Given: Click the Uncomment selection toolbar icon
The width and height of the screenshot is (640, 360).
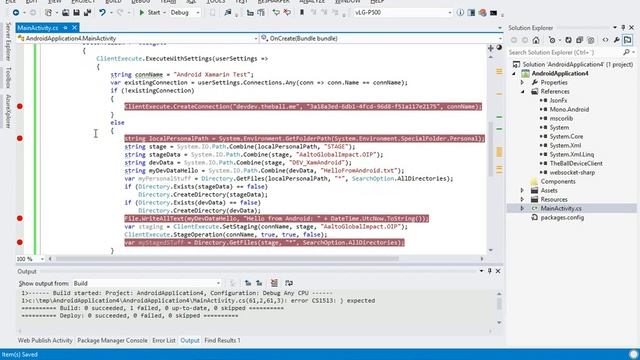Looking at the screenshot, I should [x=287, y=13].
